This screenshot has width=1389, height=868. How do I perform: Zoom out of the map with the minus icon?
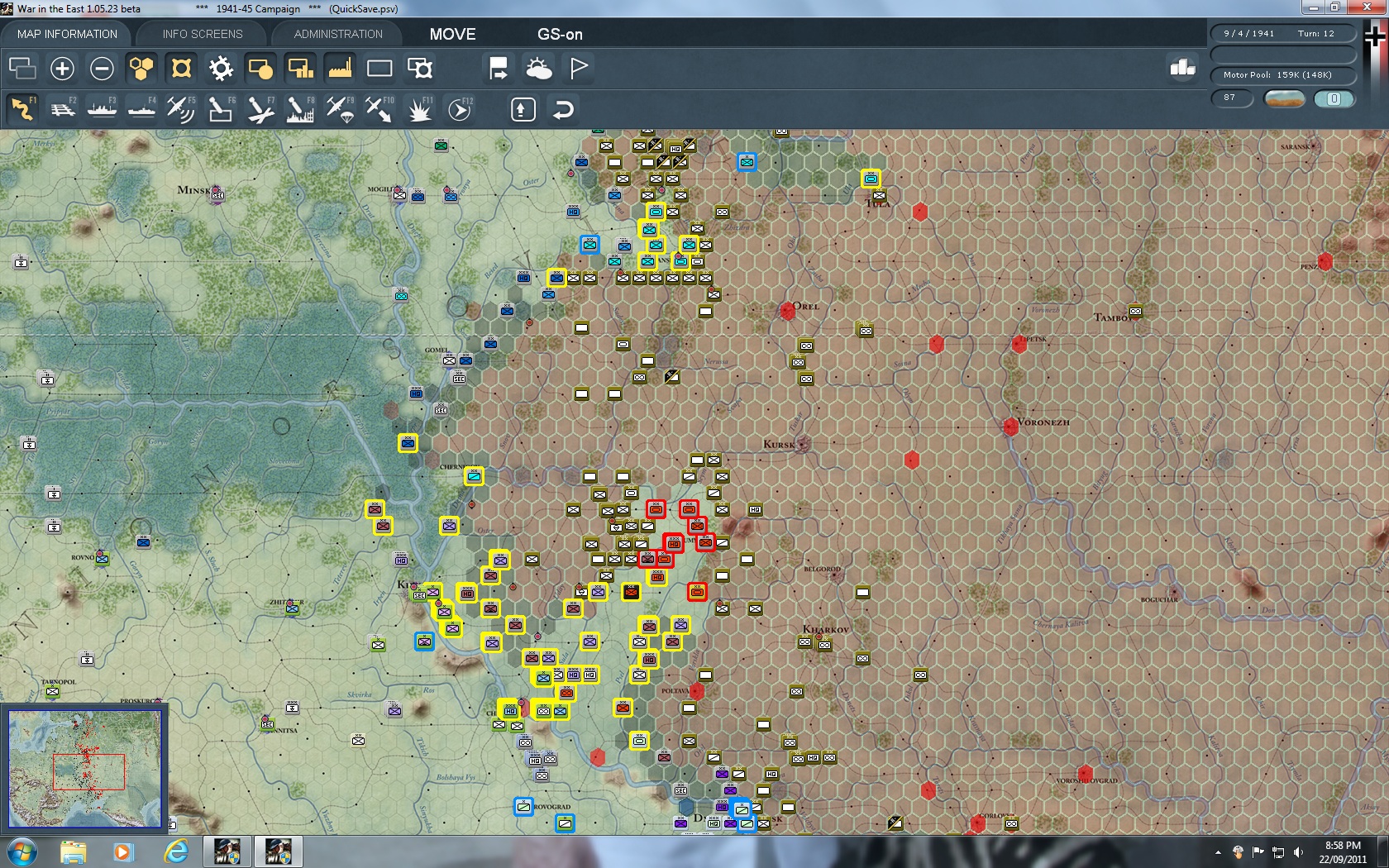click(x=102, y=68)
